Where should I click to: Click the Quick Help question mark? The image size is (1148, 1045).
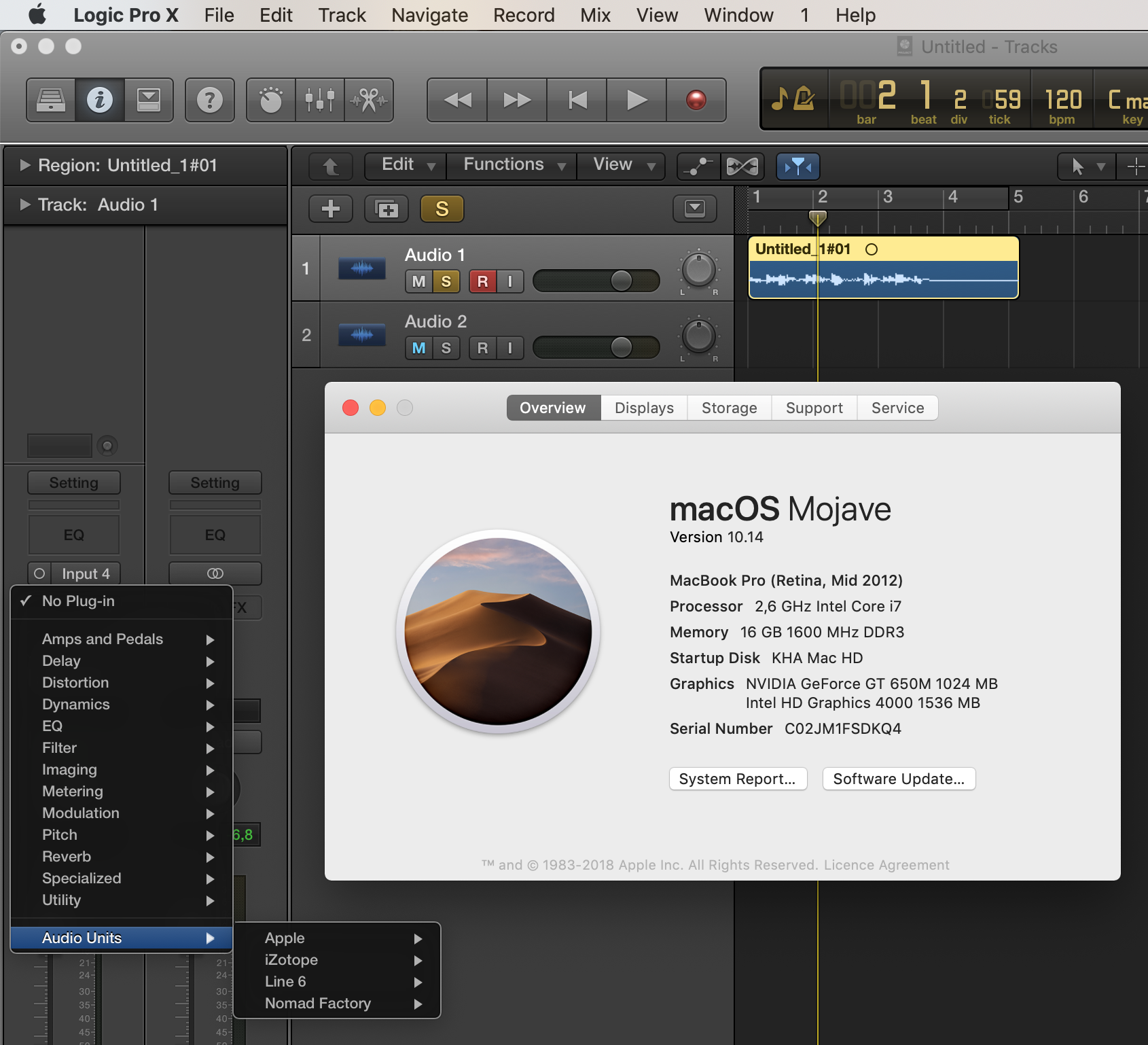click(x=210, y=101)
